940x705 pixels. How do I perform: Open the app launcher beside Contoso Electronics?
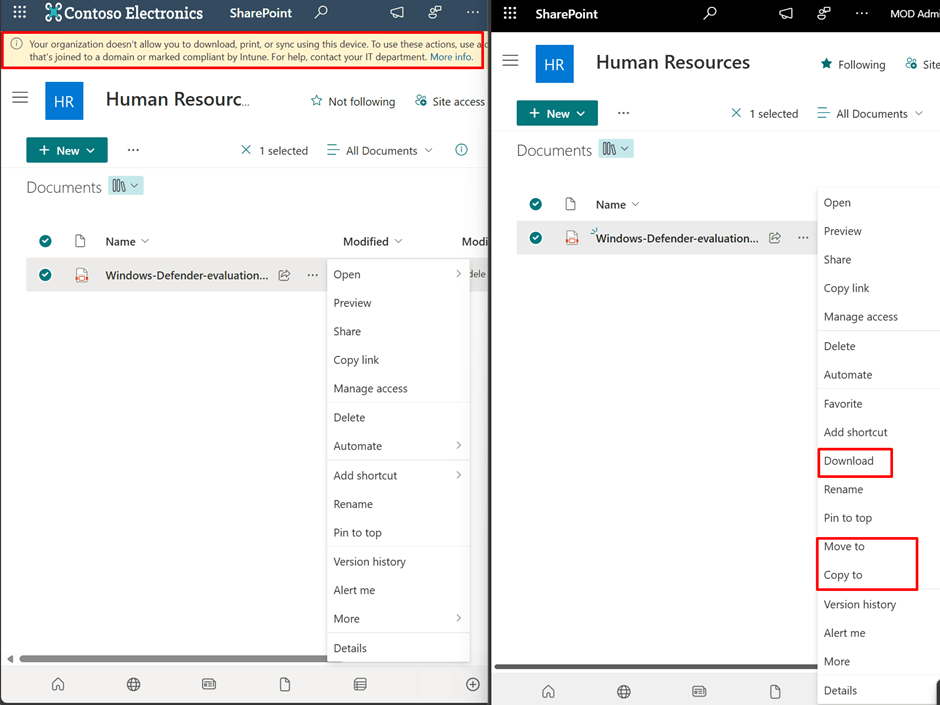20,13
